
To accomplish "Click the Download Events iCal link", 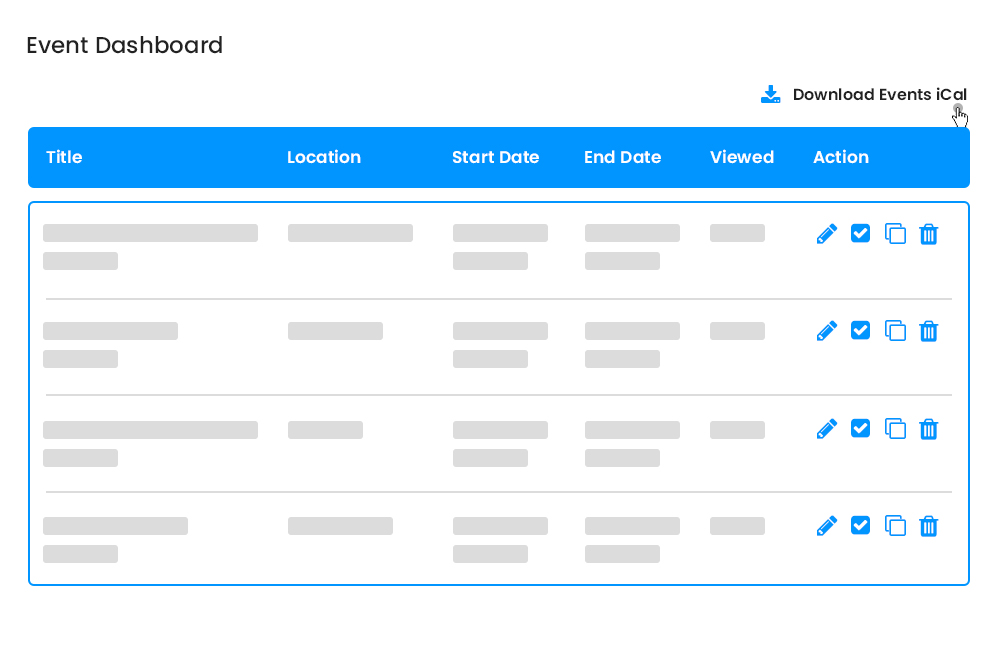I will coord(879,94).
